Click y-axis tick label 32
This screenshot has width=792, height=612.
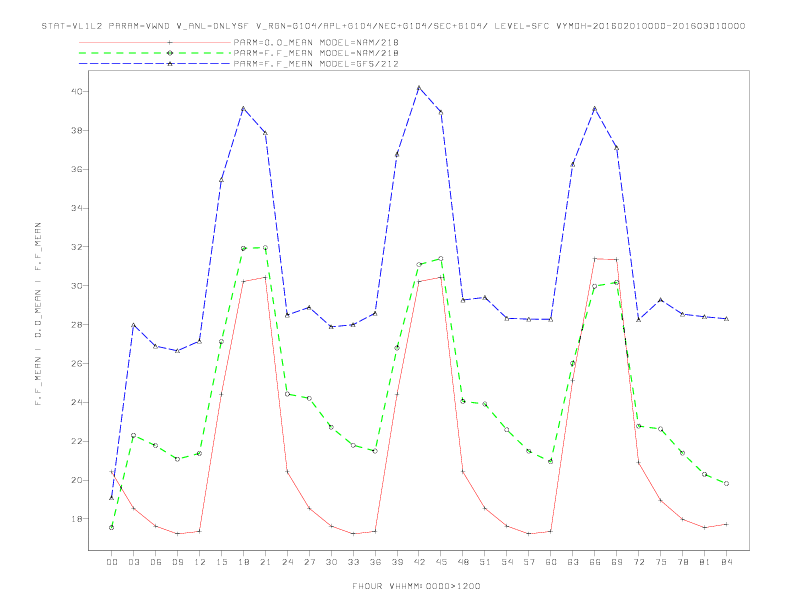click(x=77, y=247)
